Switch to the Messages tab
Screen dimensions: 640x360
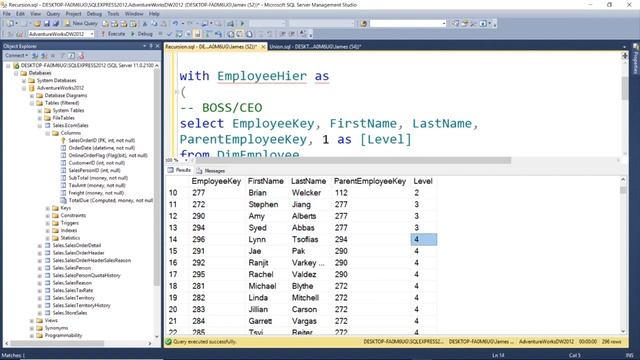coord(211,171)
